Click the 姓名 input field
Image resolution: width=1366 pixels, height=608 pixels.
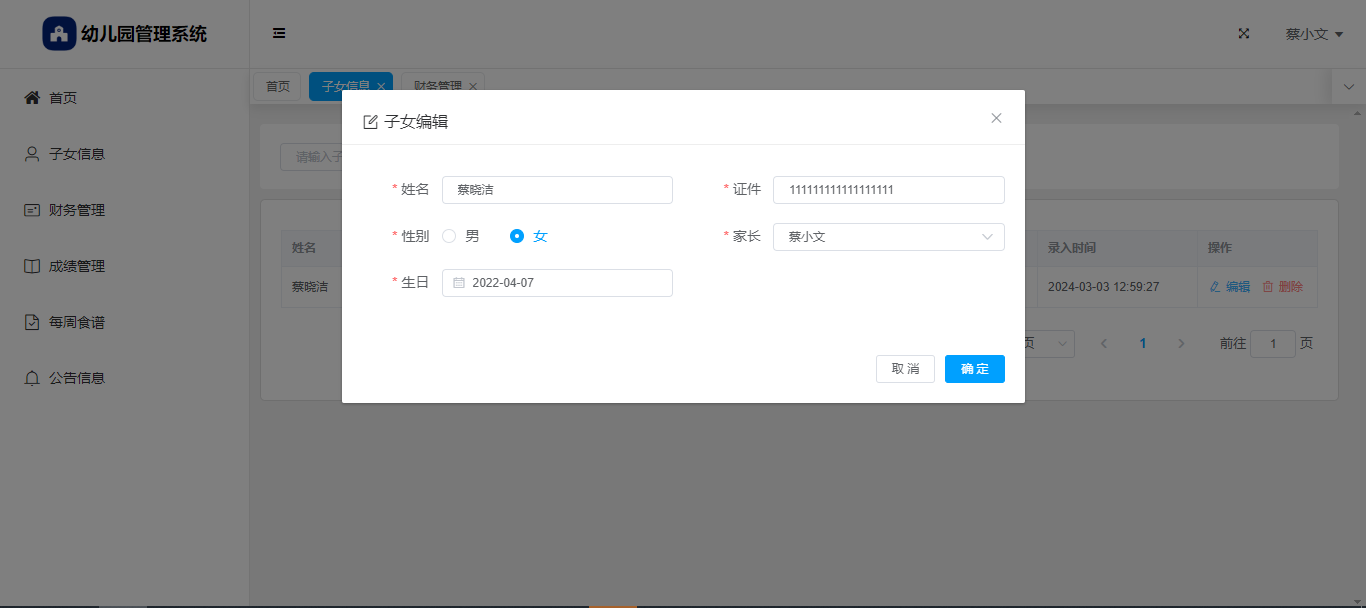[x=557, y=190]
